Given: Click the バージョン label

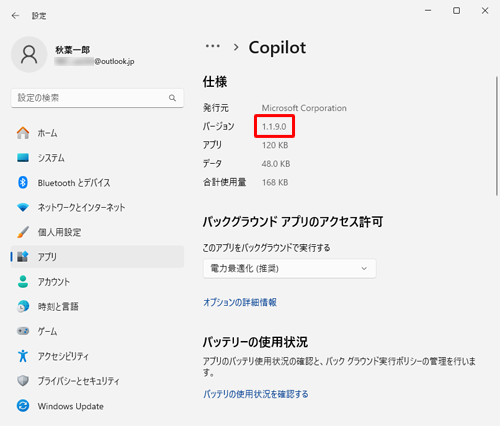Looking at the screenshot, I should point(219,127).
